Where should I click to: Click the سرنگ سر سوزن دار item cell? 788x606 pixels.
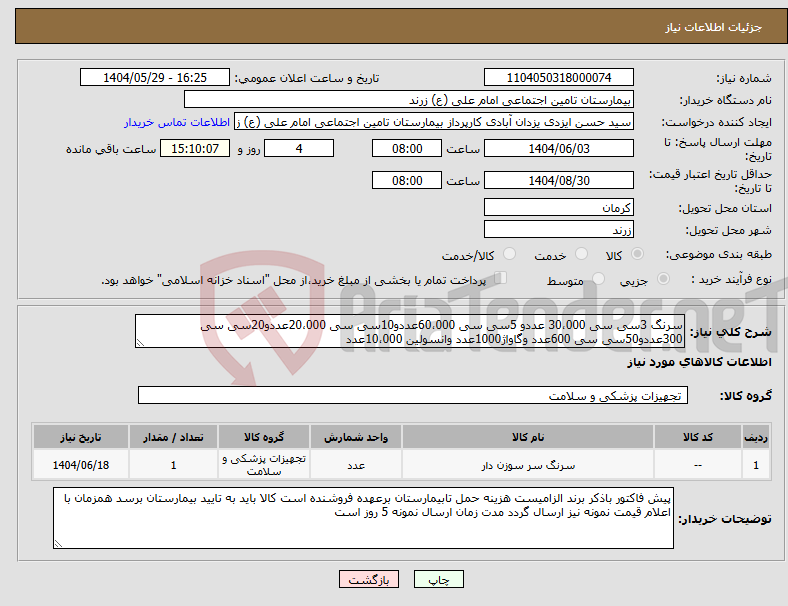(528, 465)
